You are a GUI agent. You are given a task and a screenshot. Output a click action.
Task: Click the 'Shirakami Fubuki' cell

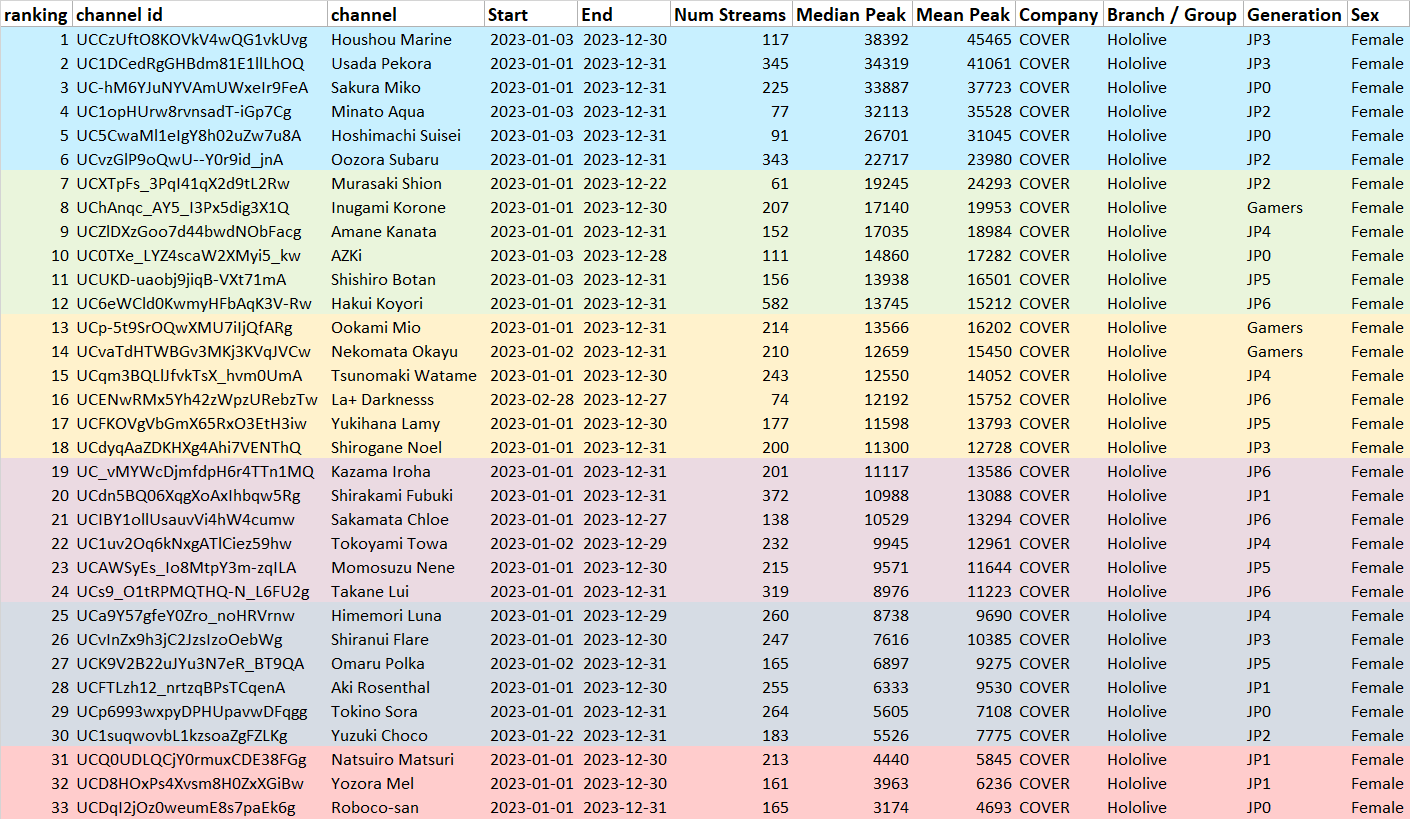pyautogui.click(x=406, y=496)
